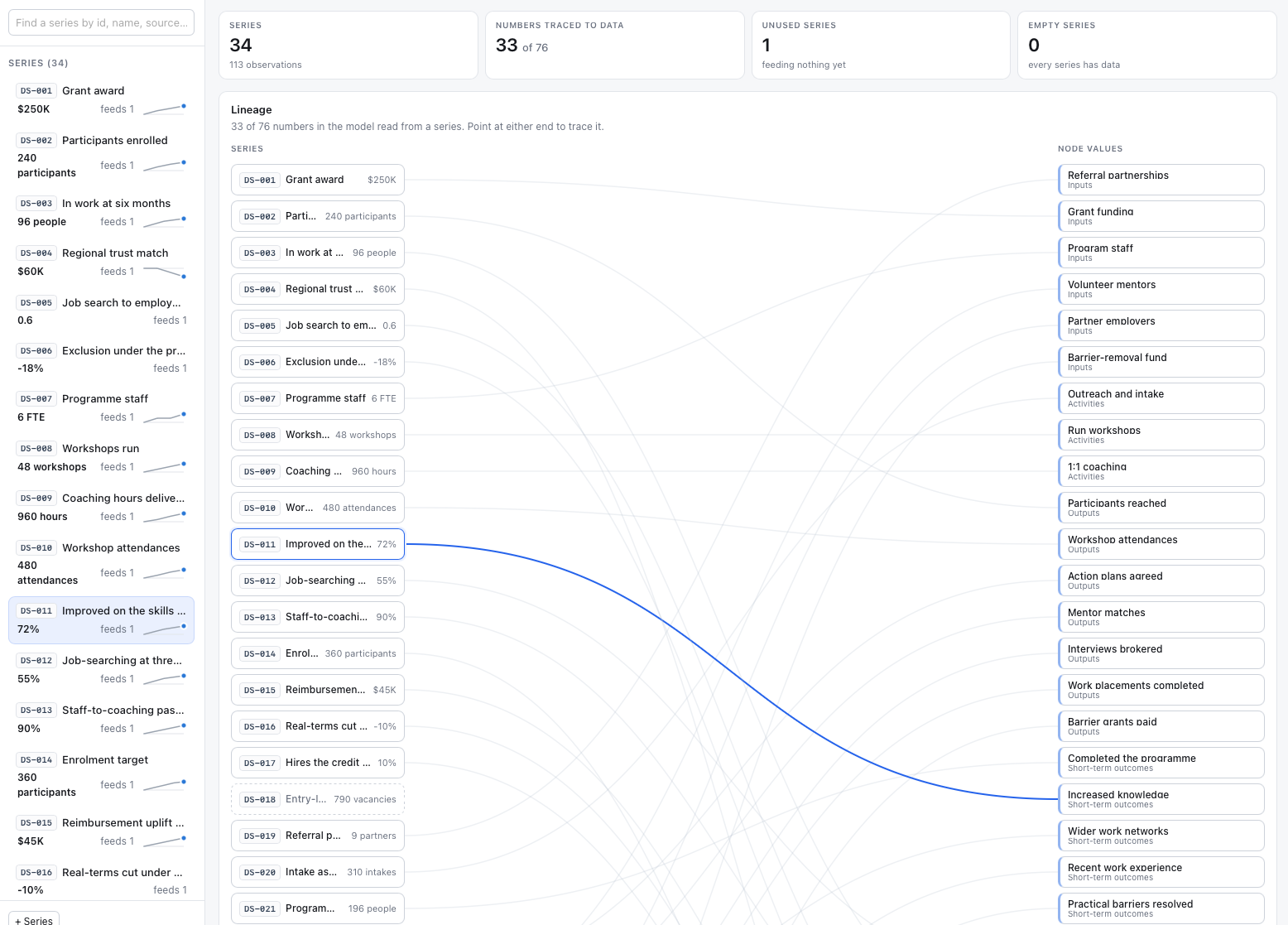Click Referral partnerships node value
Image resolution: width=1288 pixels, height=925 pixels.
click(x=1161, y=180)
